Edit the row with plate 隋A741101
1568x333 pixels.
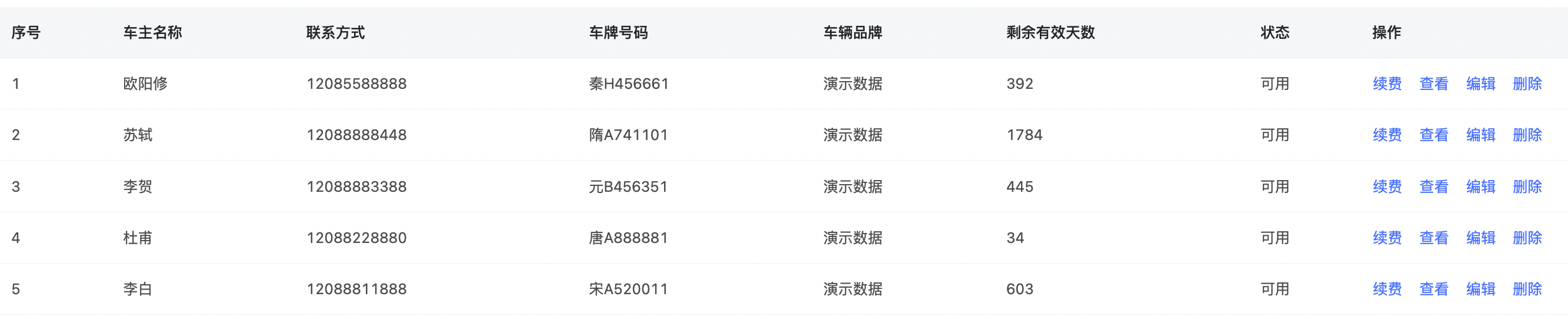point(1481,135)
